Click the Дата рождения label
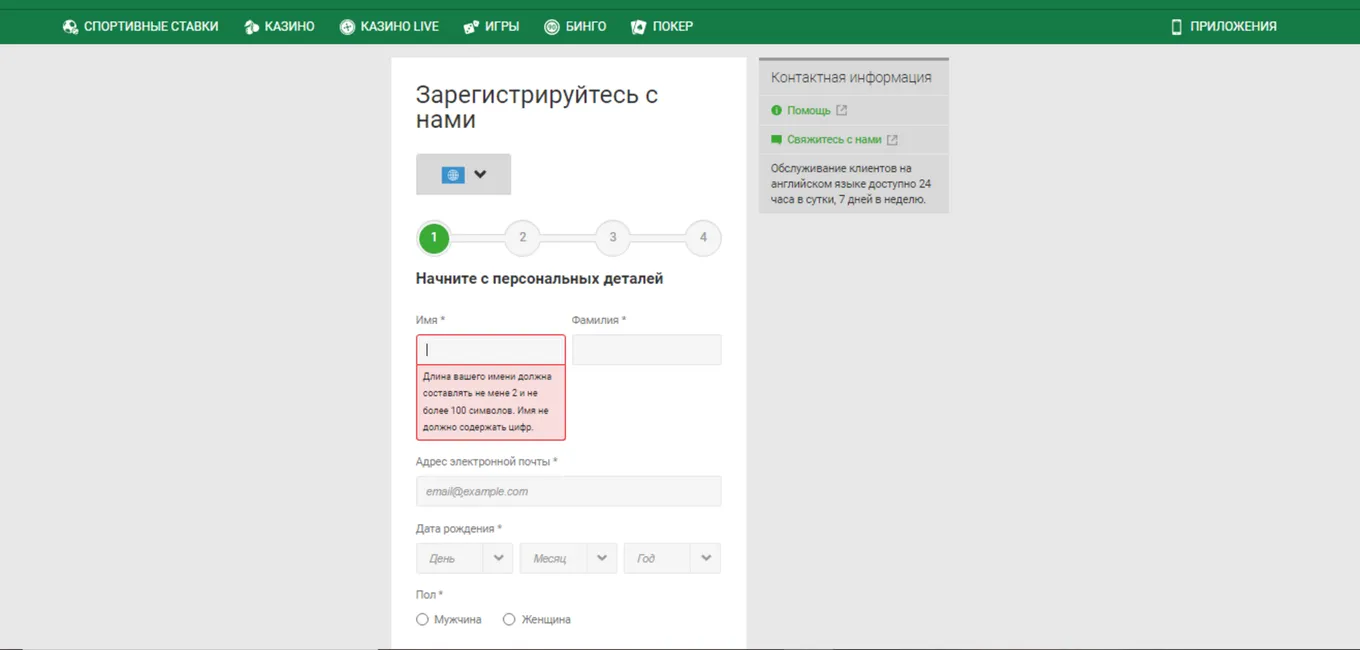Viewport: 1360px width, 650px height. (x=459, y=528)
